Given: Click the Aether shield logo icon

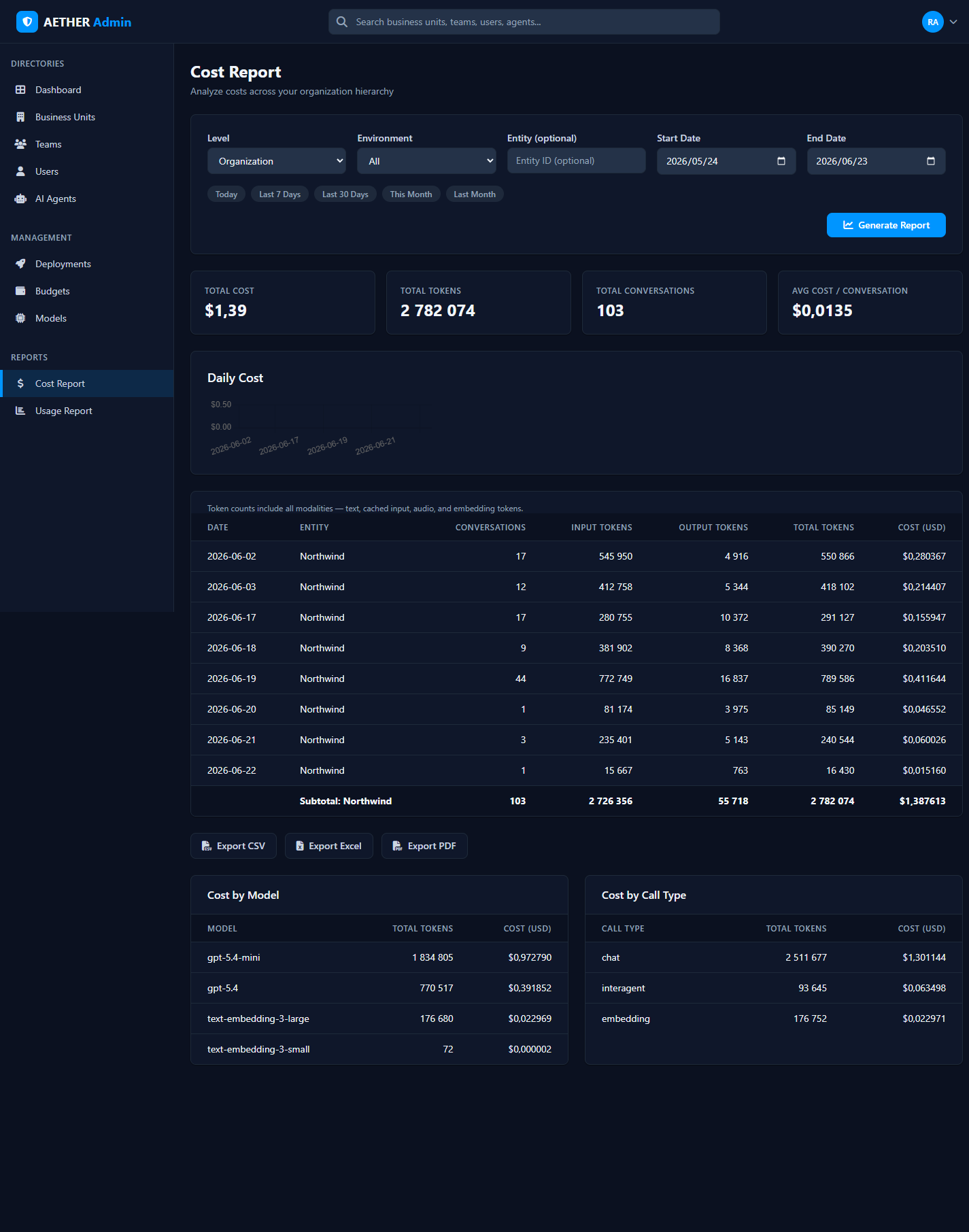Looking at the screenshot, I should click(x=27, y=22).
